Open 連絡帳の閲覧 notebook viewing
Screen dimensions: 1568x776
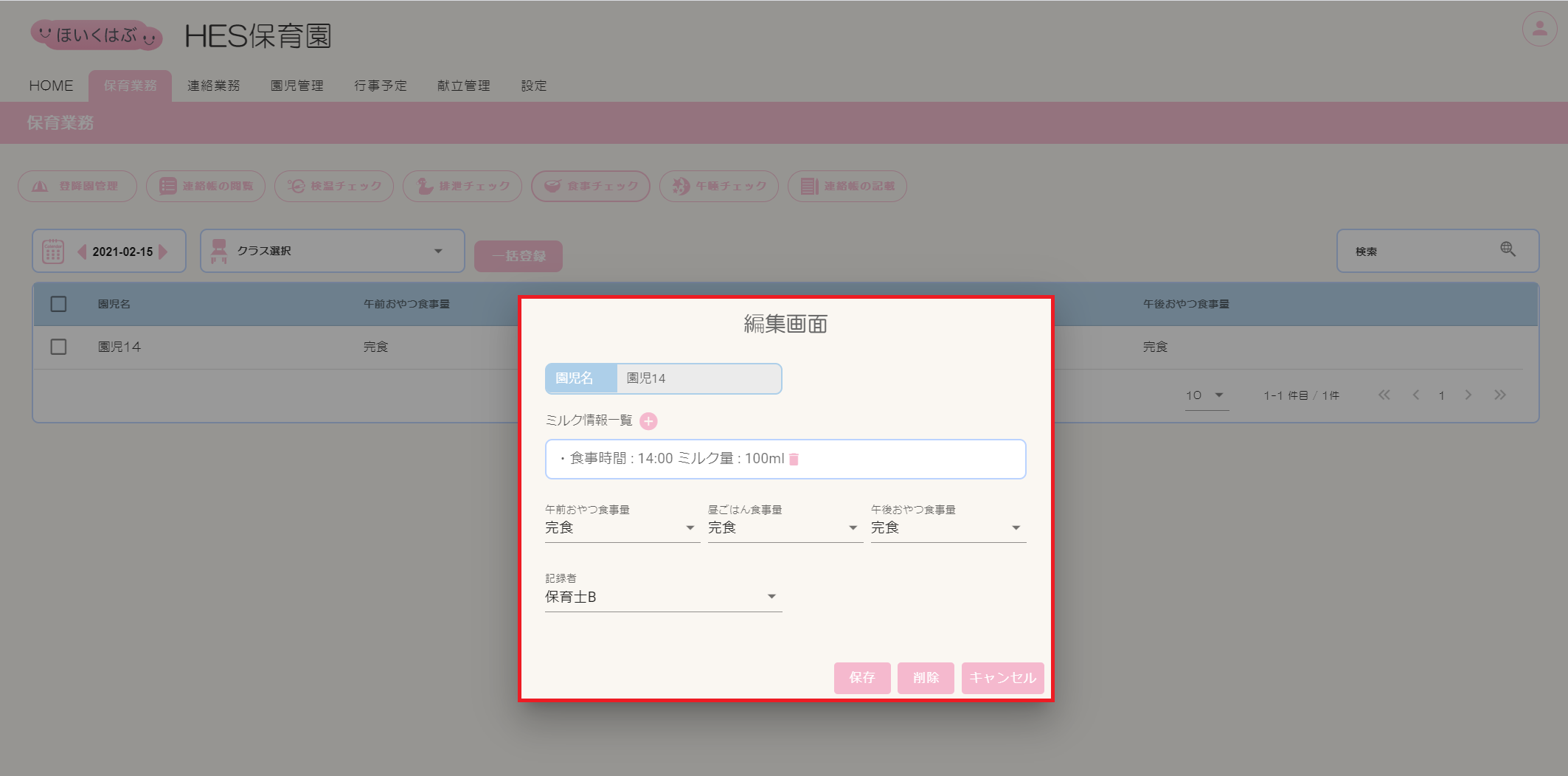206,186
